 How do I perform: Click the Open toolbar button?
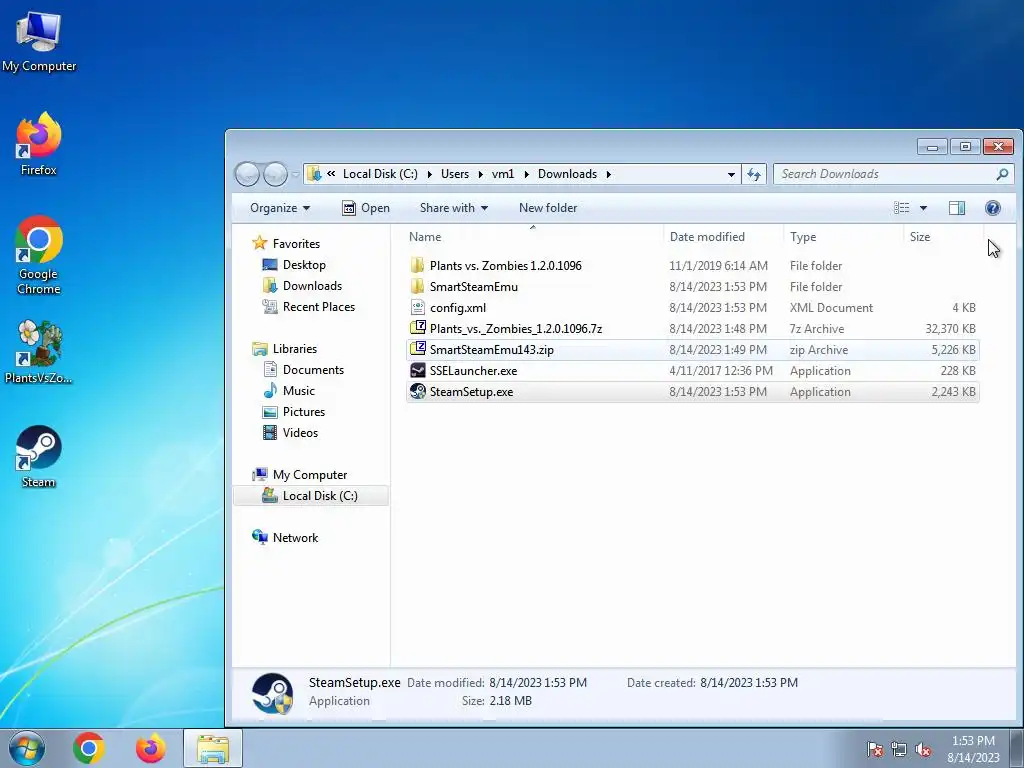[366, 208]
